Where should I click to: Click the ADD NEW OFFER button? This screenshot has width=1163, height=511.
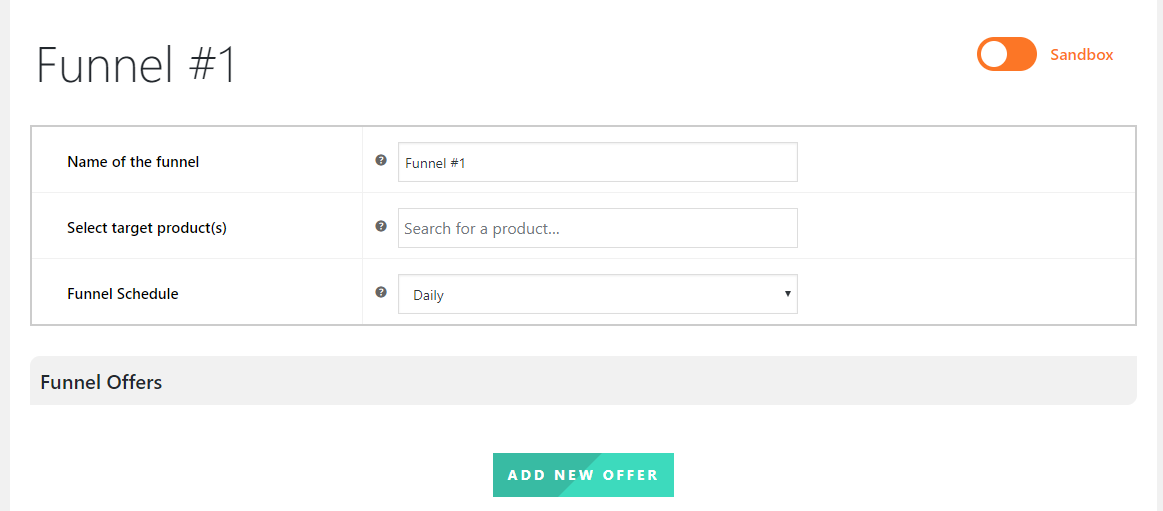[583, 475]
